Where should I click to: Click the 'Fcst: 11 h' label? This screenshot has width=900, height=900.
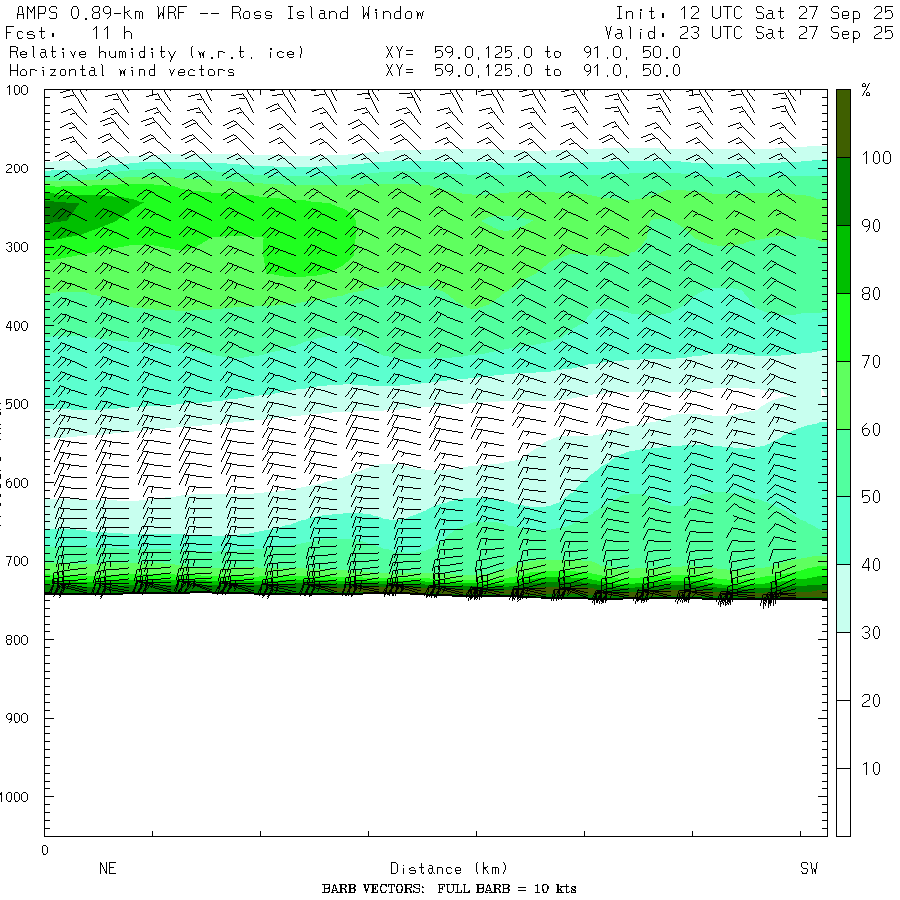[69, 33]
